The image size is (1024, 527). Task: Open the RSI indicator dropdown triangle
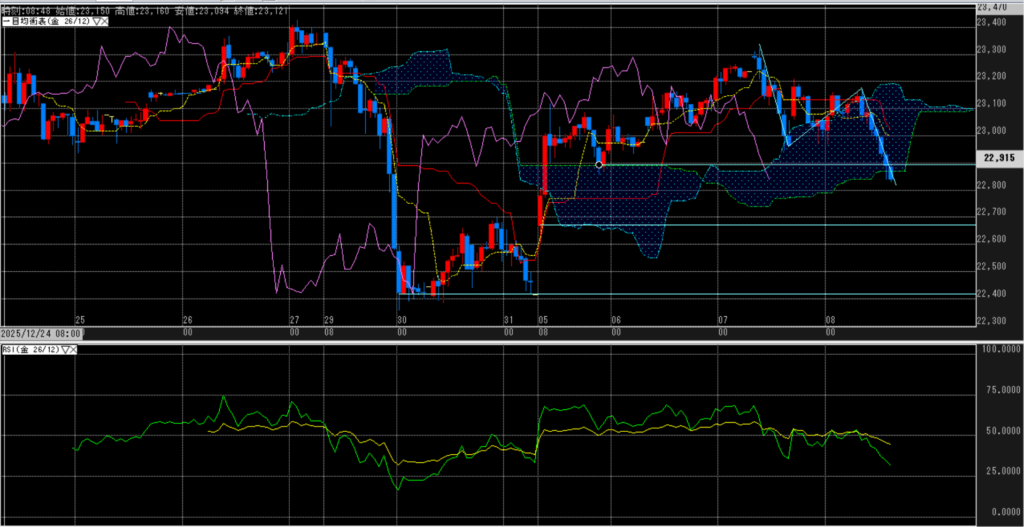(65, 349)
